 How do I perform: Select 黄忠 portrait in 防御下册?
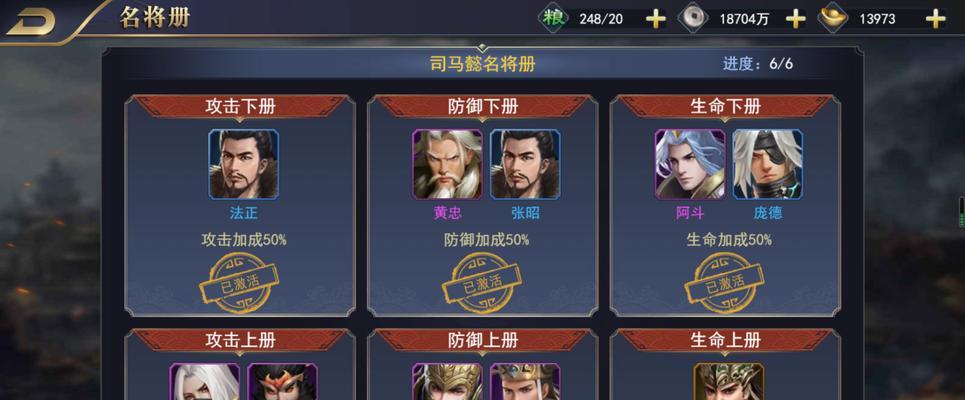[447, 164]
